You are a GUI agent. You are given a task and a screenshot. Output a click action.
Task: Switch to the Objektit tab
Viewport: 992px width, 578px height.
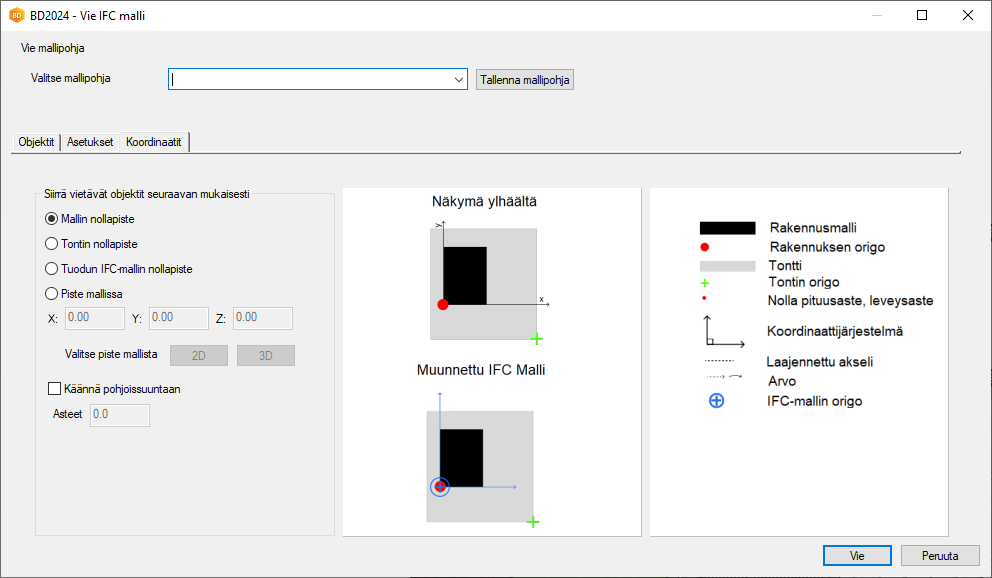[36, 142]
